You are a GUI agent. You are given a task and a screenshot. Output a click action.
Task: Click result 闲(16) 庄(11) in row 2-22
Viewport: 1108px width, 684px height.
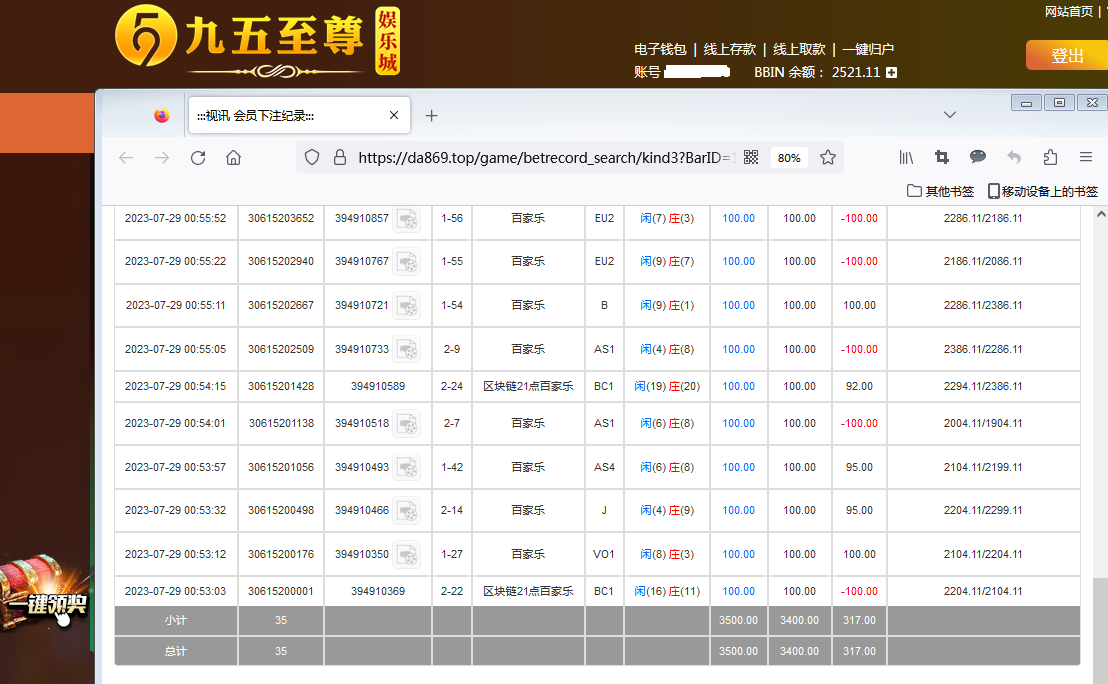tap(666, 591)
